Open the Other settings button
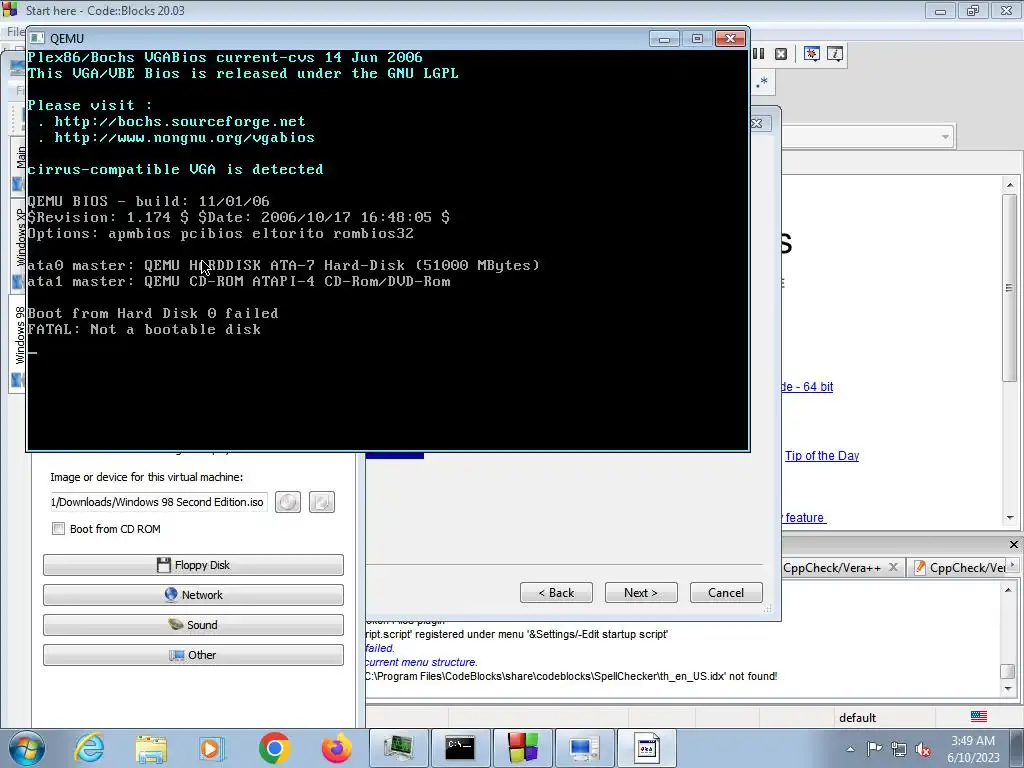Viewport: 1024px width, 768px height. tap(193, 655)
